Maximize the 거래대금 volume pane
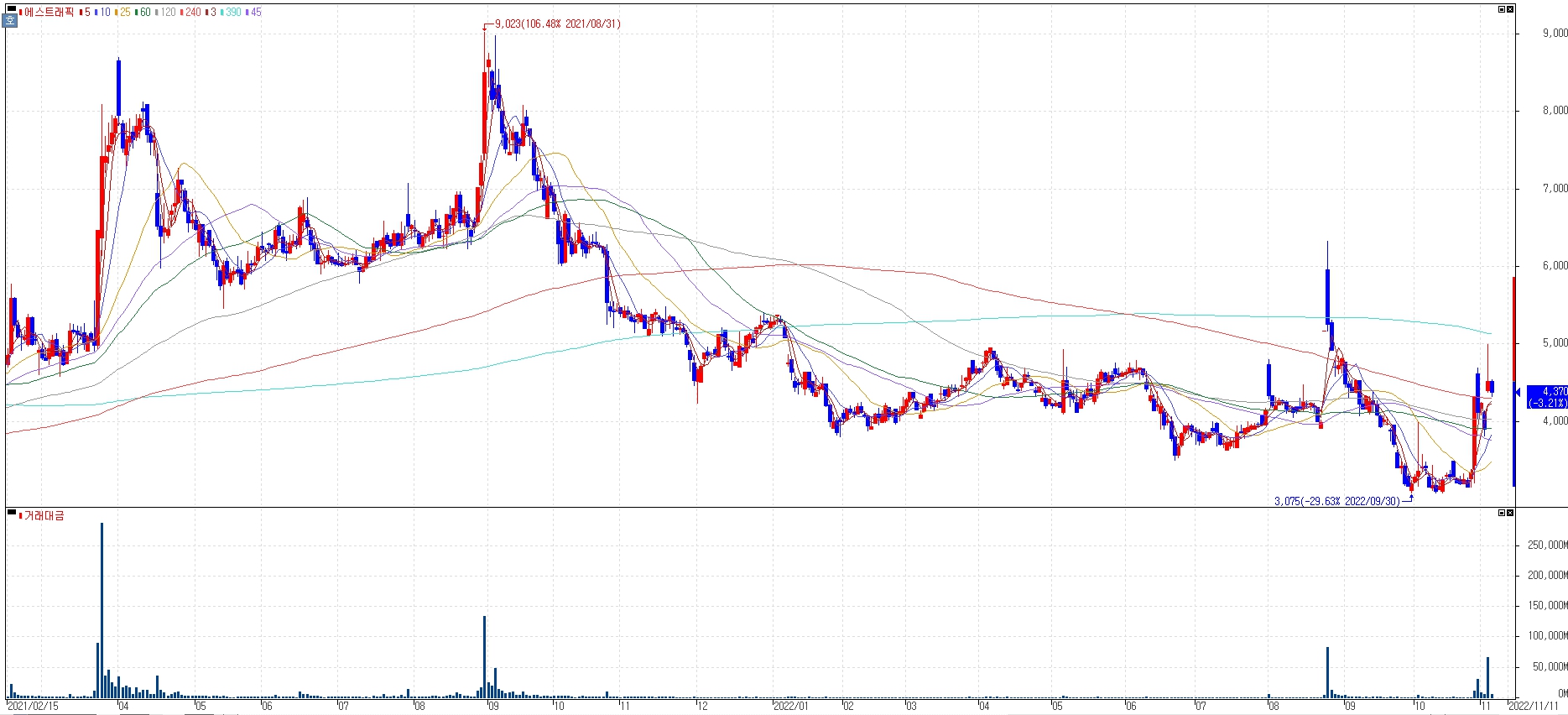The image size is (1568, 715). click(1502, 512)
